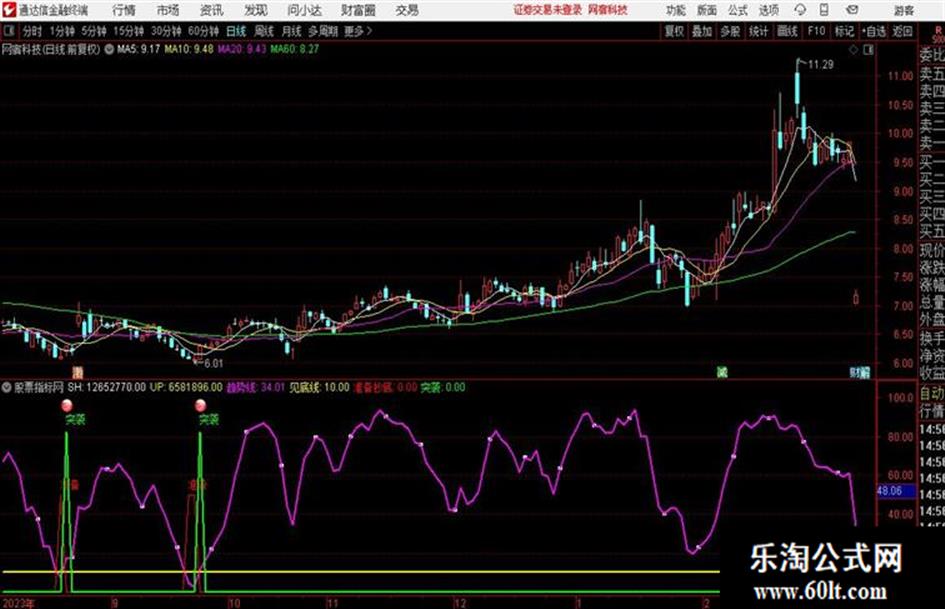Viewport: 945px width, 609px height.
Task: Open the mail envelope icon
Action: click(x=852, y=10)
